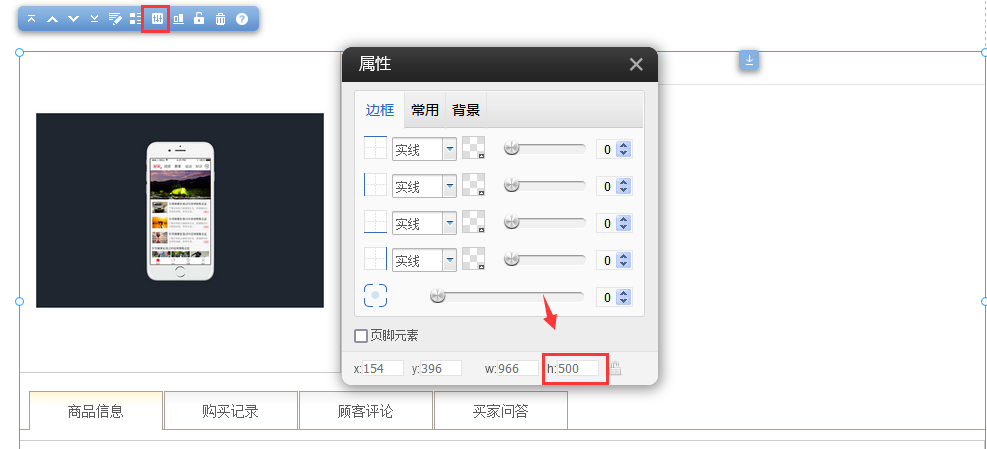
Task: Click the move-down-one-layer chevron icon
Action: tap(73, 19)
